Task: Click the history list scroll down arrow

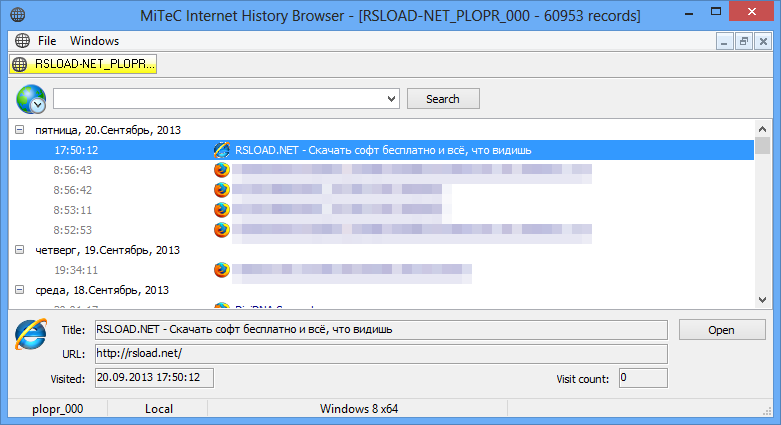Action: 762,300
